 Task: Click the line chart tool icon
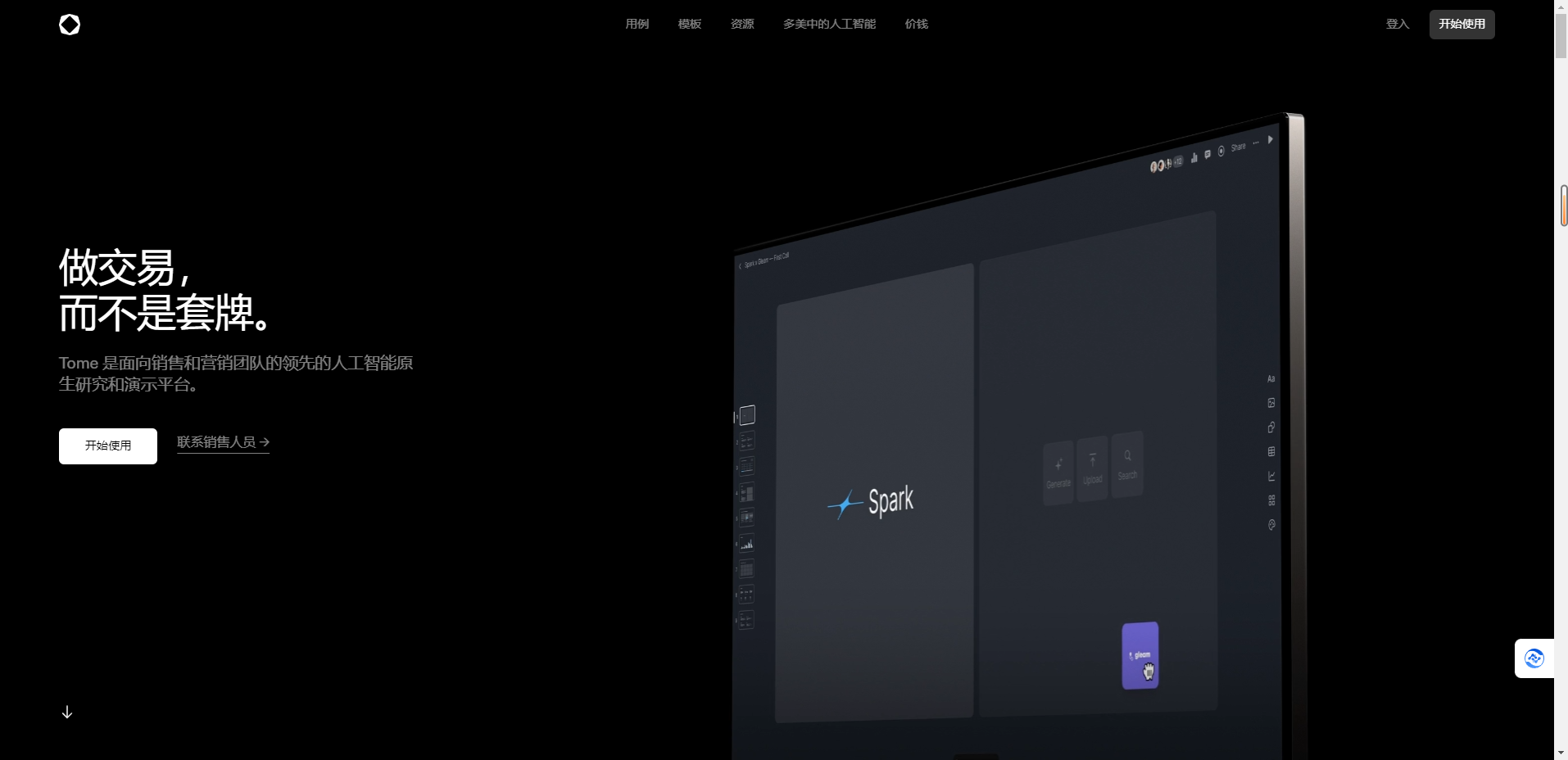(1271, 476)
